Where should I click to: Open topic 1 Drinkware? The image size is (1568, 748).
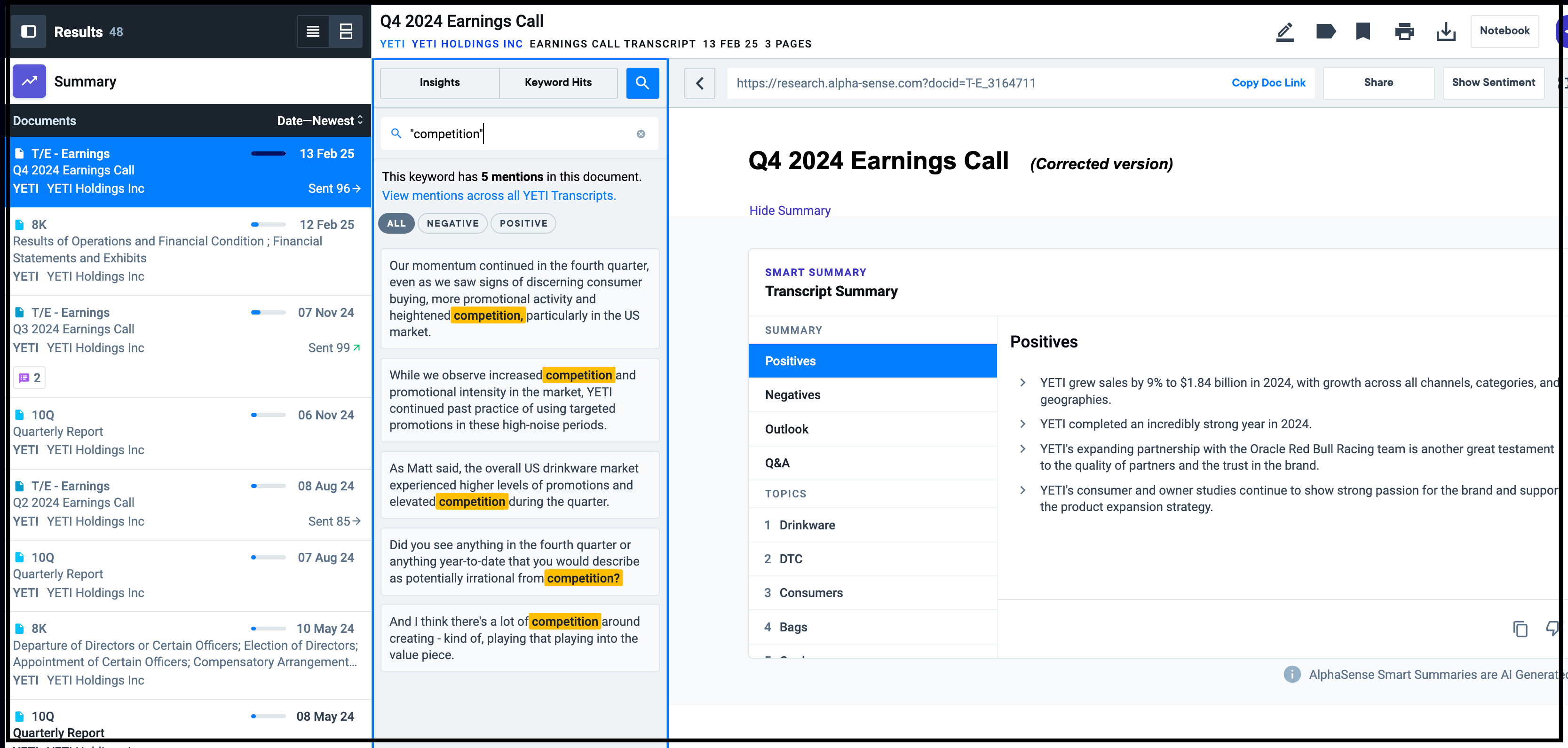(872, 525)
